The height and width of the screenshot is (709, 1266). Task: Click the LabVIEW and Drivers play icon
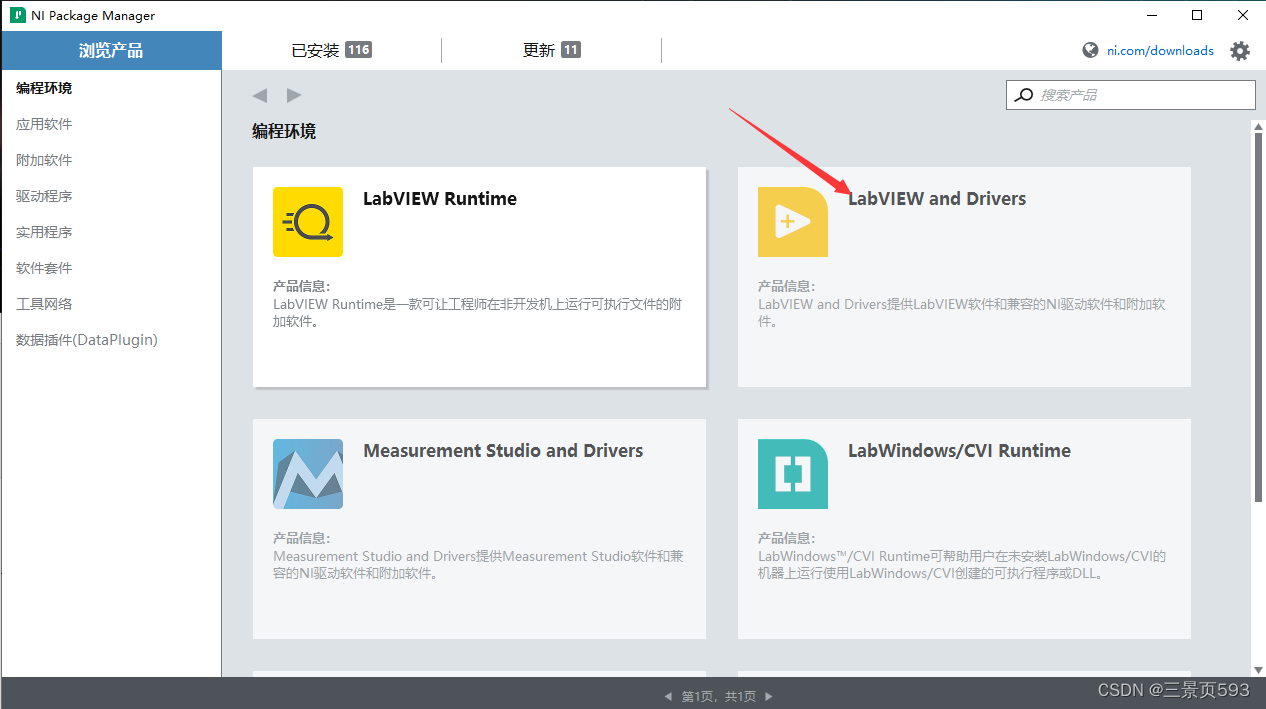(792, 222)
